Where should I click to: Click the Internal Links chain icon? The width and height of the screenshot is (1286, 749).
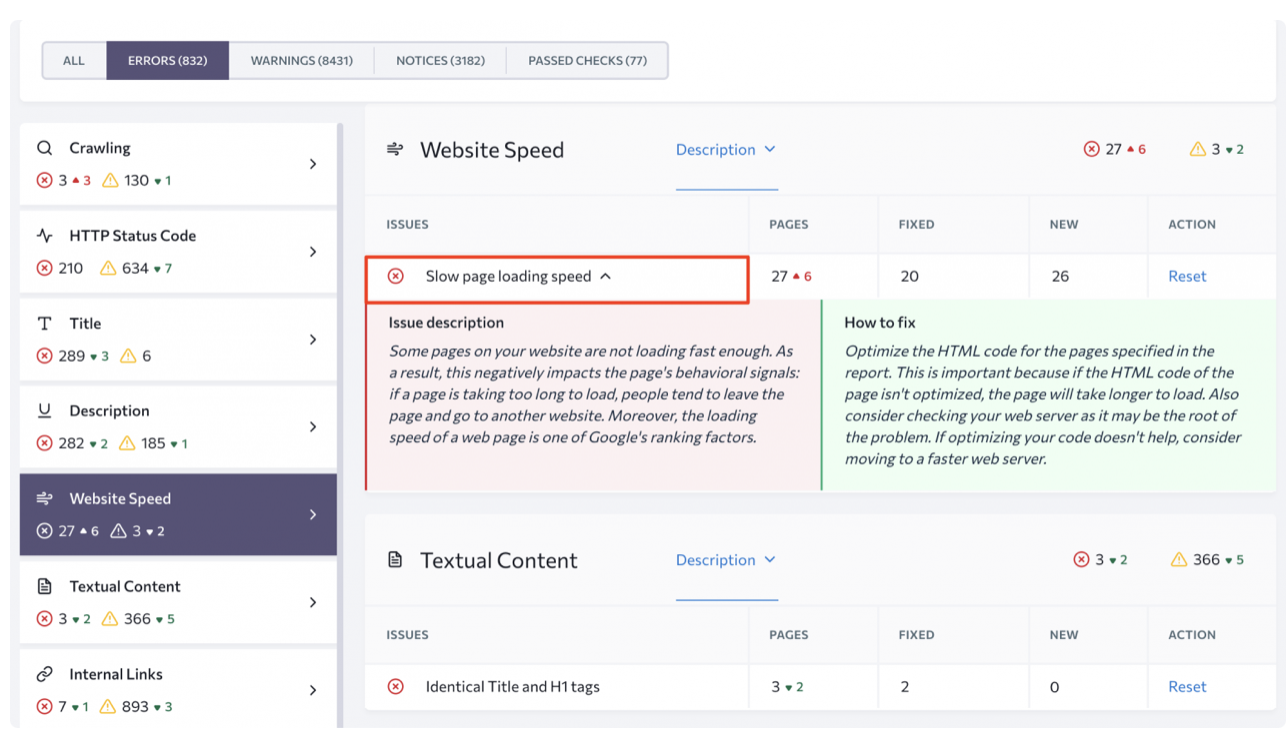[x=44, y=674]
